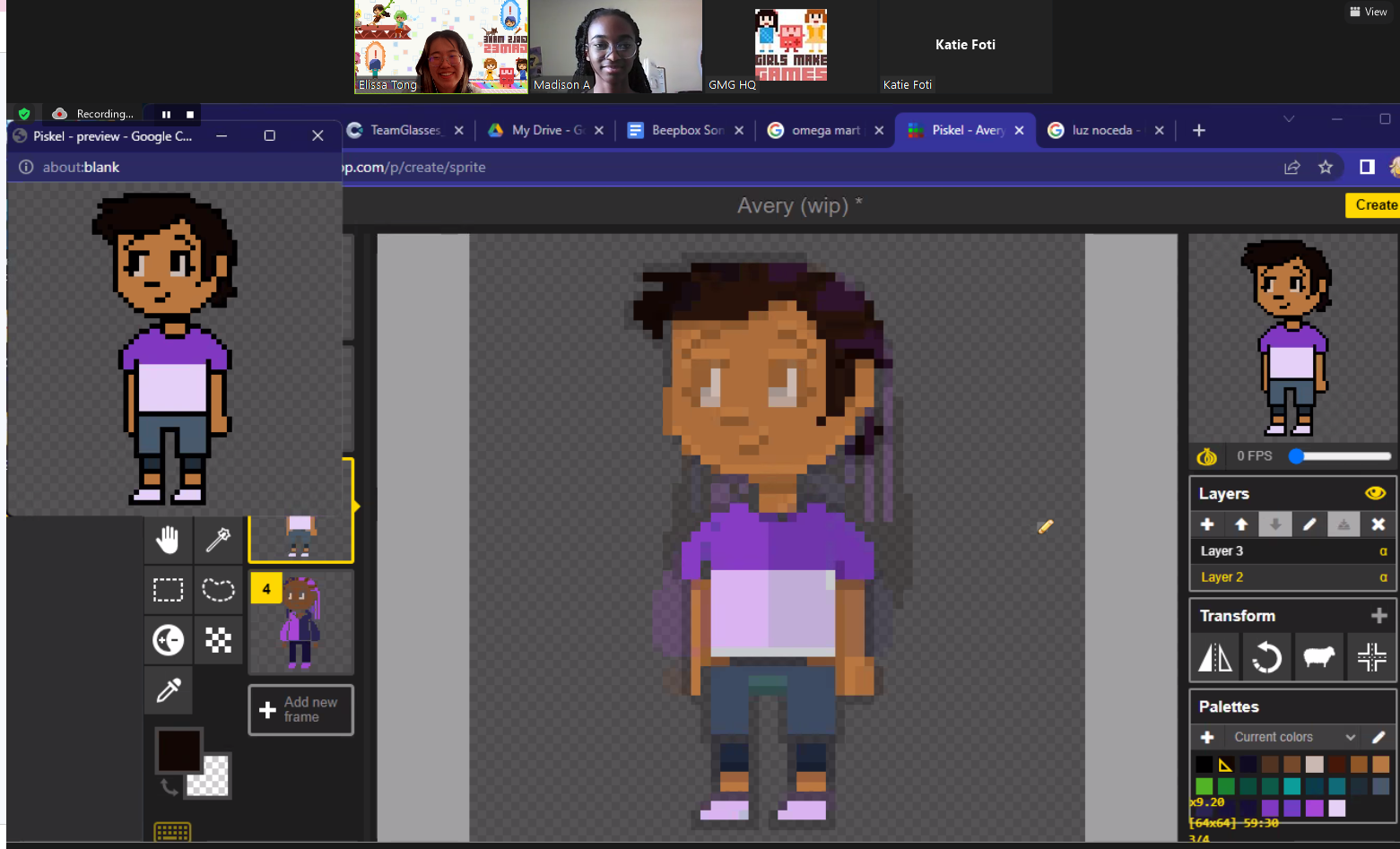This screenshot has height=849, width=1400.
Task: Bookmark this page with the star icon
Action: (x=1326, y=167)
